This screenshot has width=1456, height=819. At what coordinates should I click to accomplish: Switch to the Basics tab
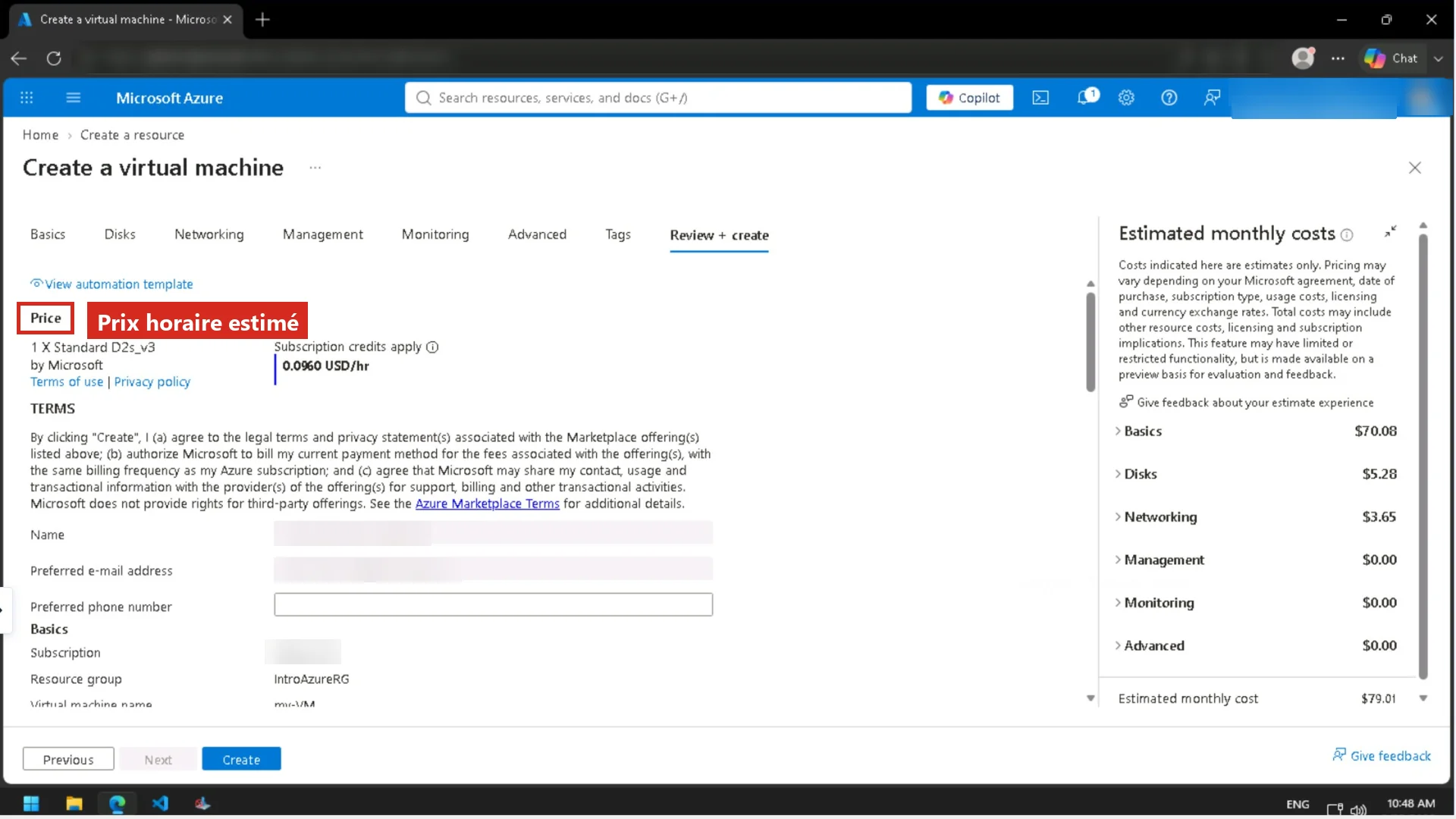(48, 234)
